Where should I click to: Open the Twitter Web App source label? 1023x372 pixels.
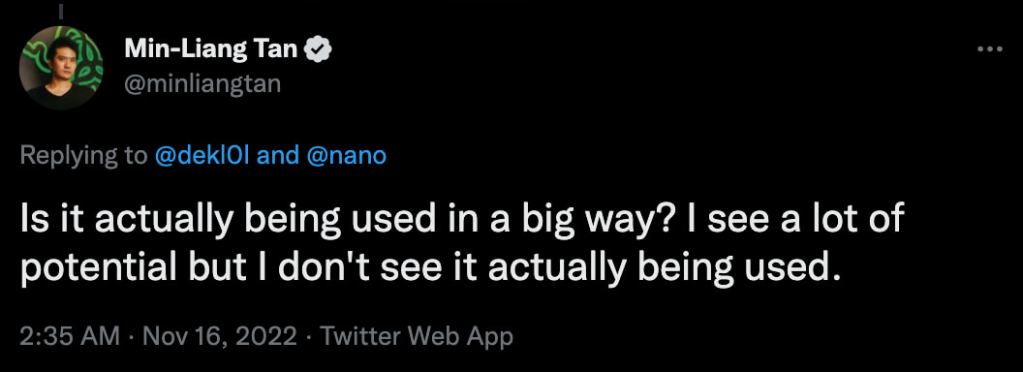point(416,337)
